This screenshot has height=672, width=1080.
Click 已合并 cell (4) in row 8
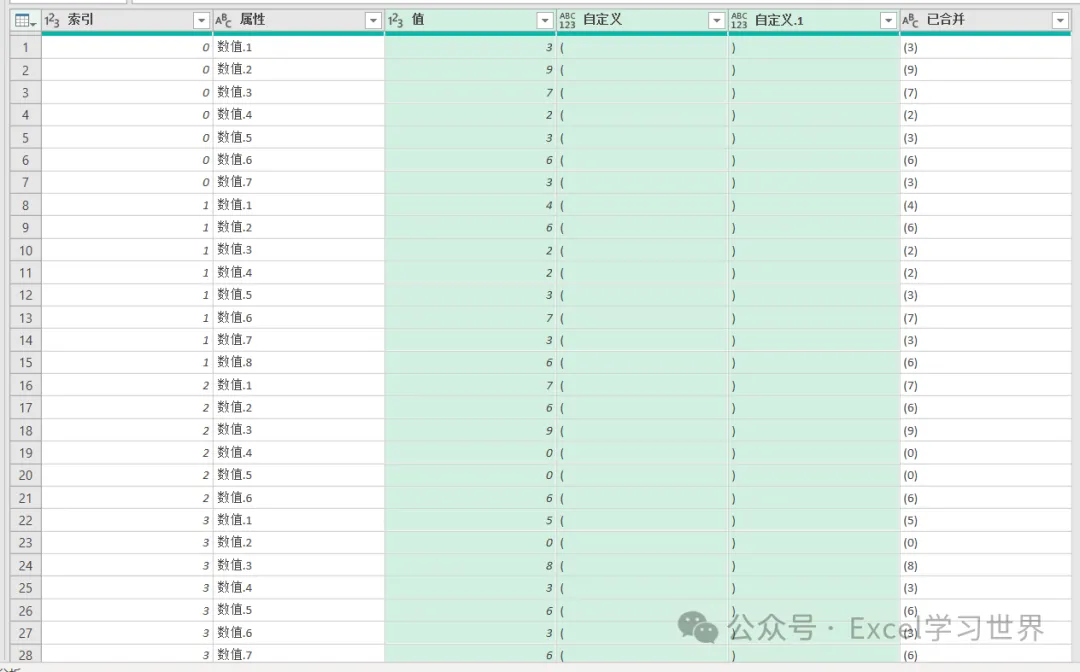[x=985, y=205]
